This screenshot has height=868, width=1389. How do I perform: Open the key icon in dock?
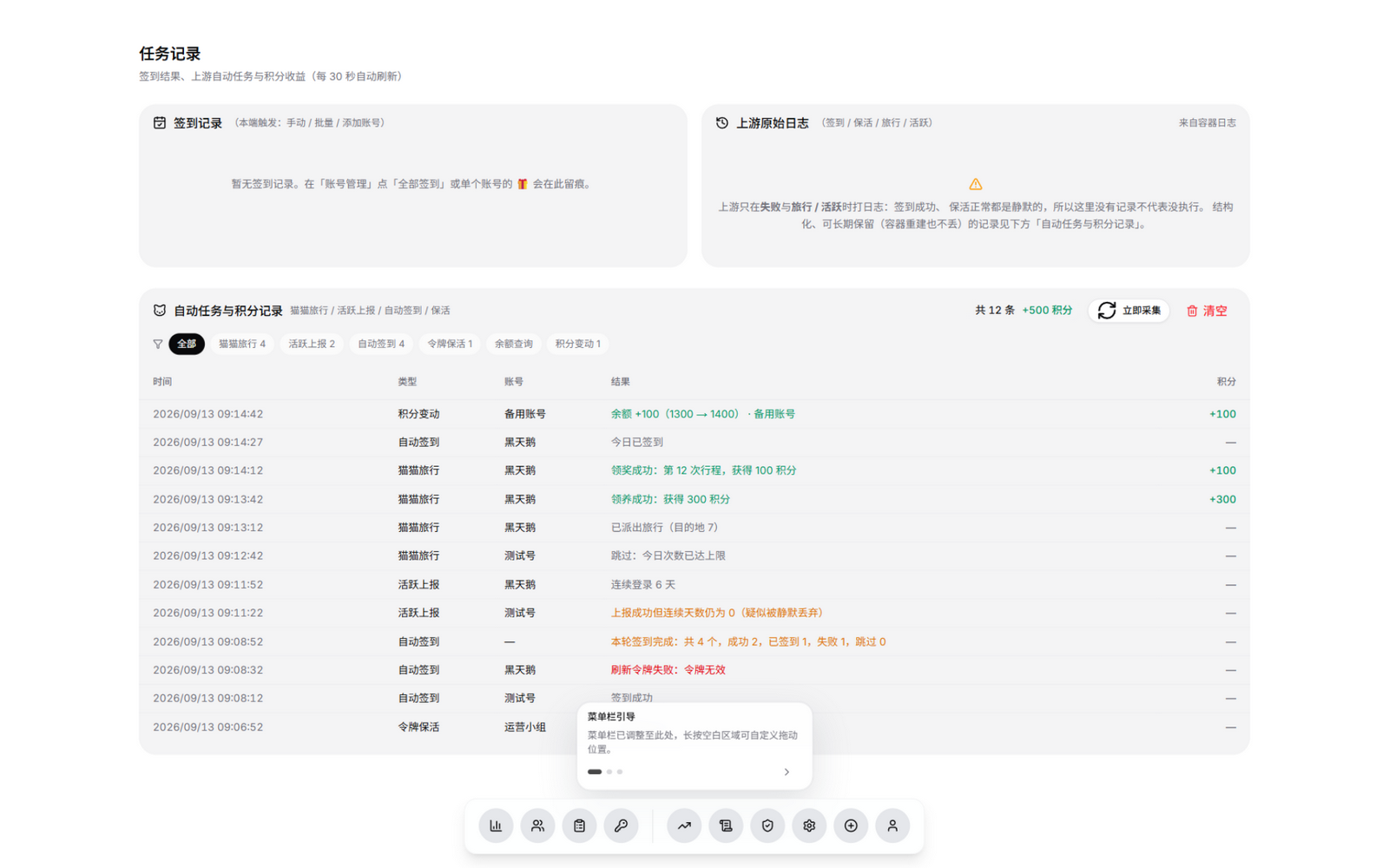[x=621, y=825]
